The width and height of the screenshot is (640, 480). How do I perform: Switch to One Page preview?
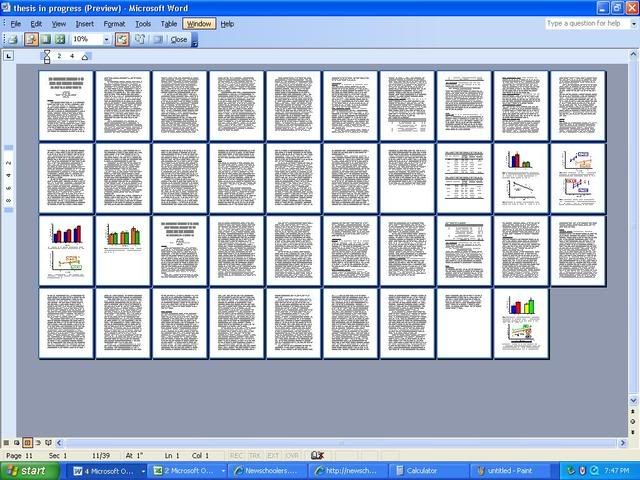pos(46,39)
